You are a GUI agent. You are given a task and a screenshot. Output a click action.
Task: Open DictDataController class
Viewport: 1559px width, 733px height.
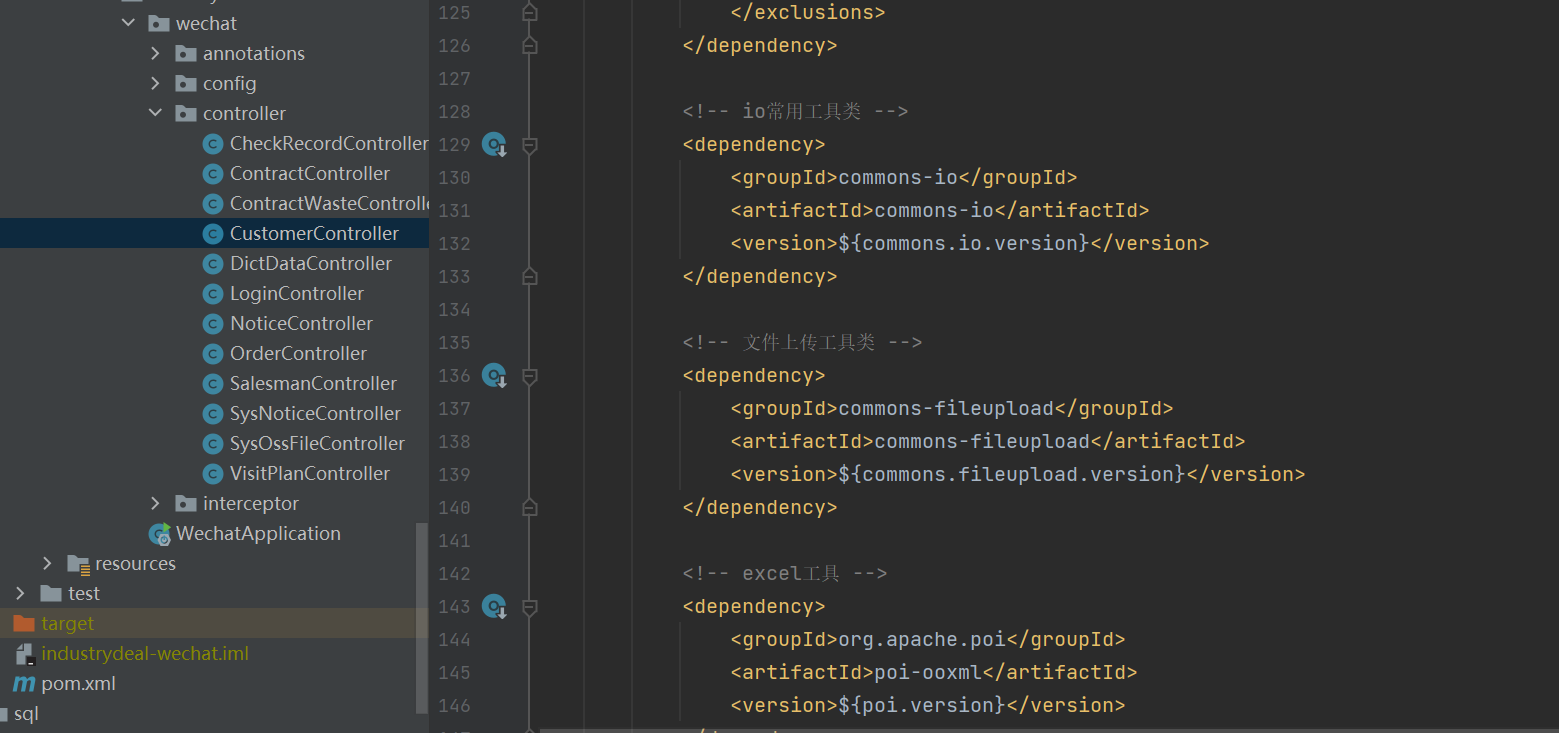tap(311, 263)
